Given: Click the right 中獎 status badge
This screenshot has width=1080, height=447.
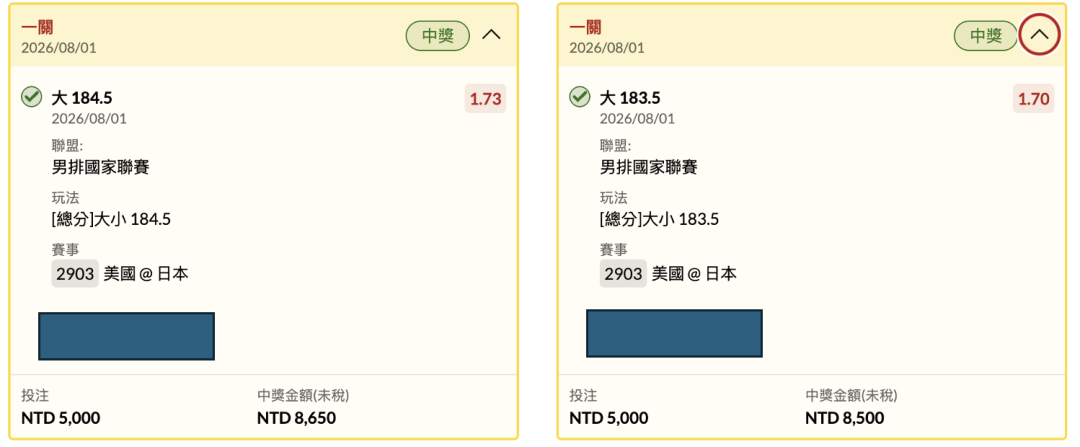Looking at the screenshot, I should click(986, 36).
